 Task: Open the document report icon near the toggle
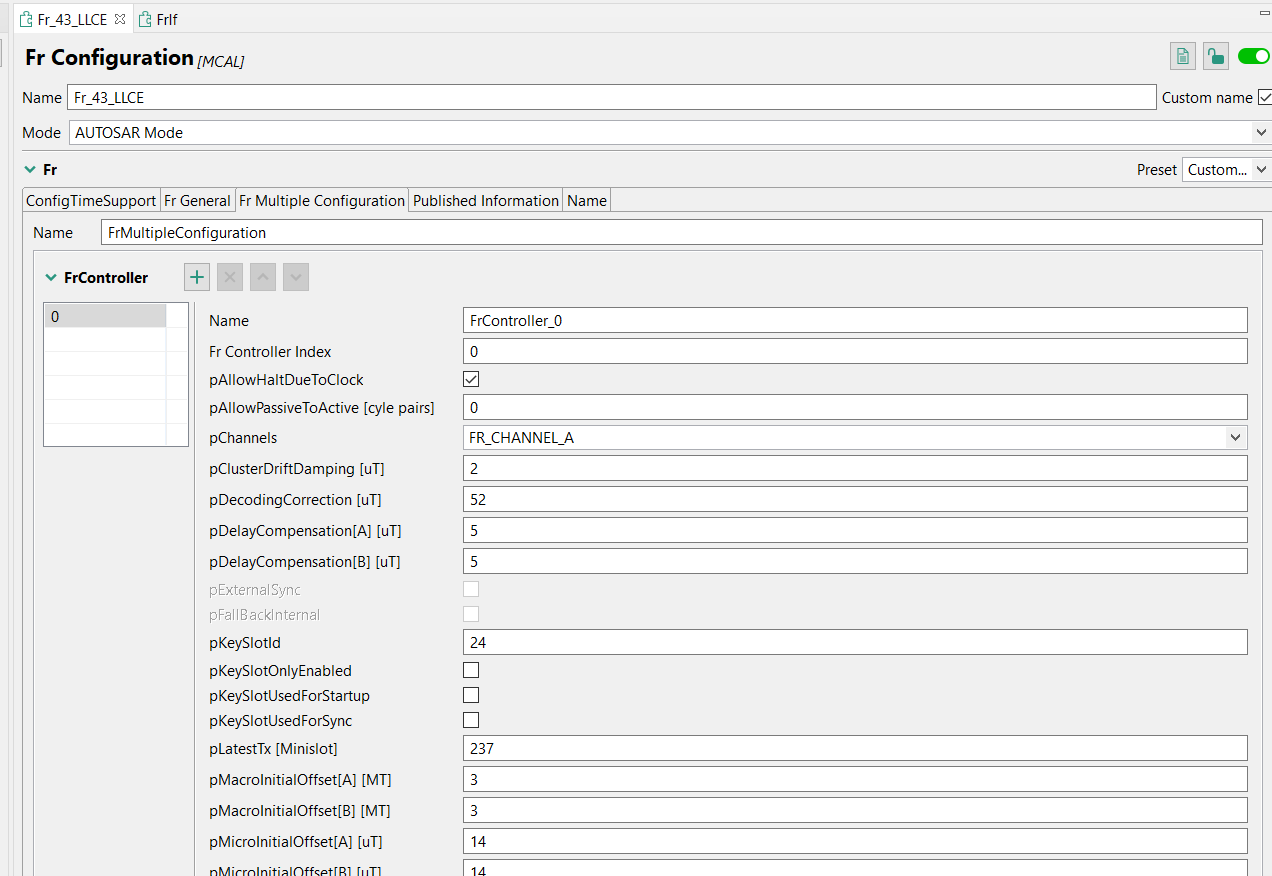(1182, 56)
